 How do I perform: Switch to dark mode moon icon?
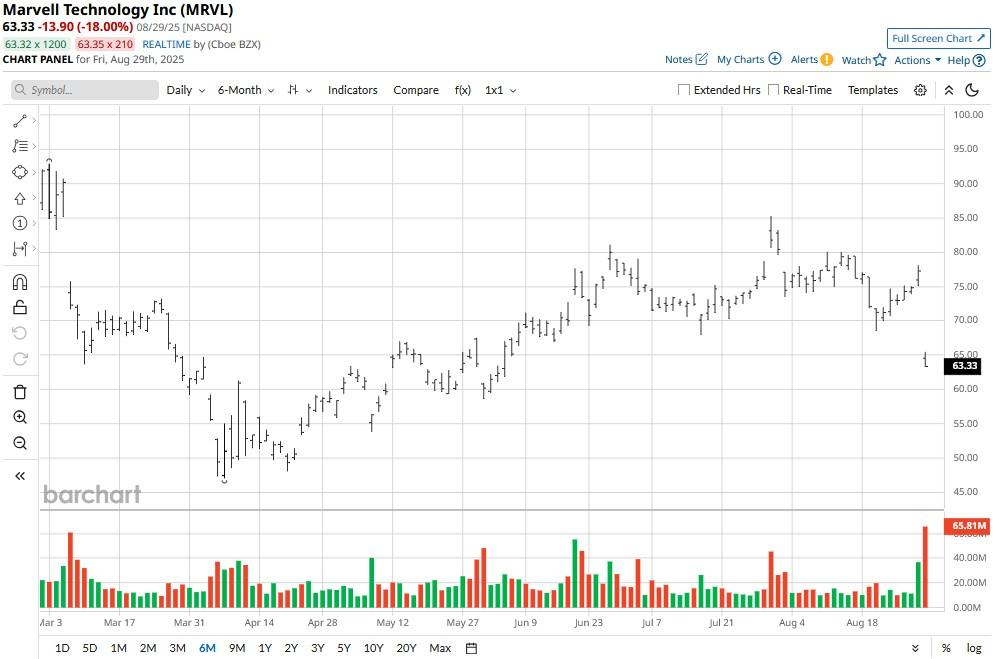click(972, 90)
